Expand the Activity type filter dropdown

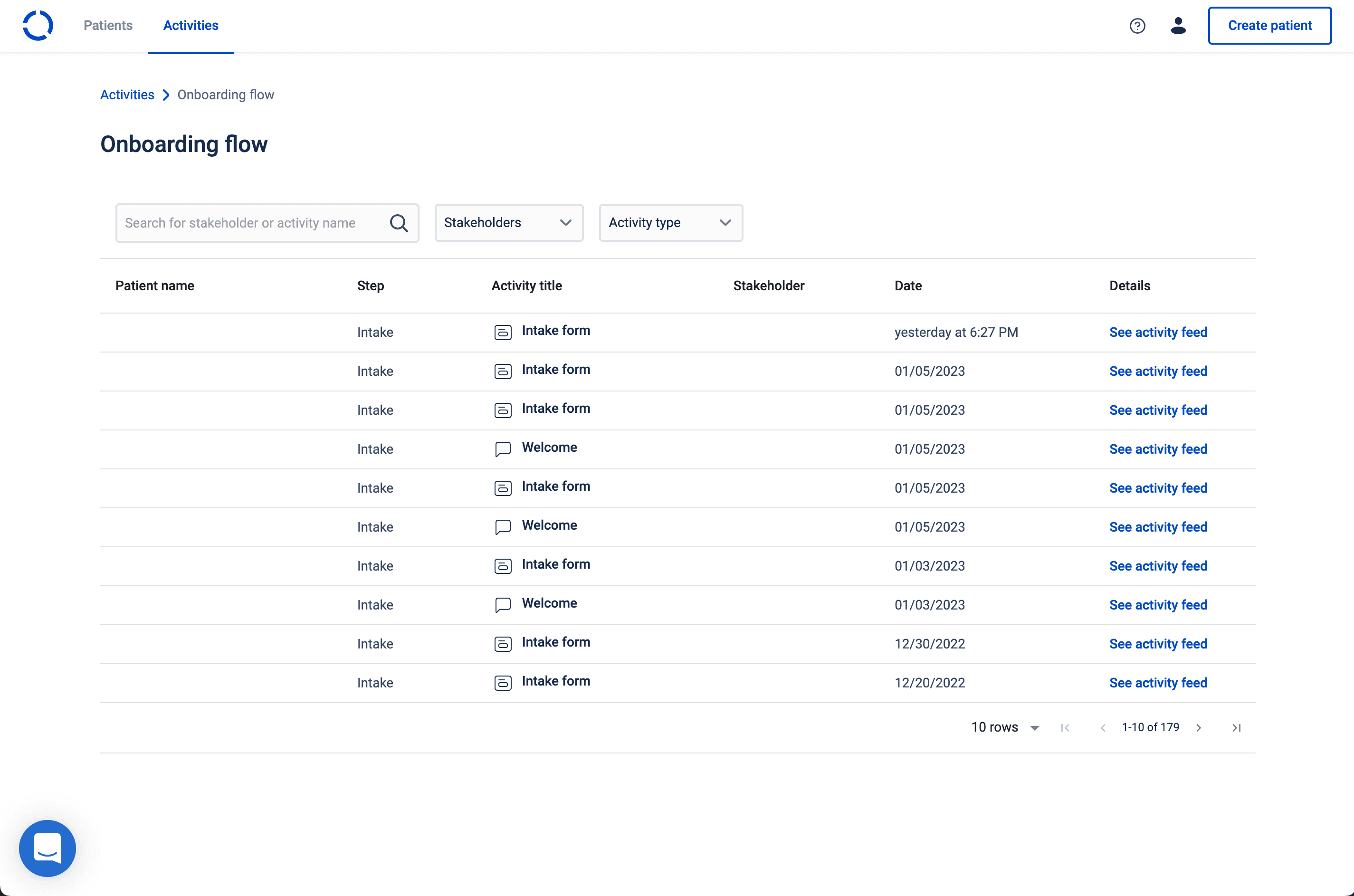point(671,223)
